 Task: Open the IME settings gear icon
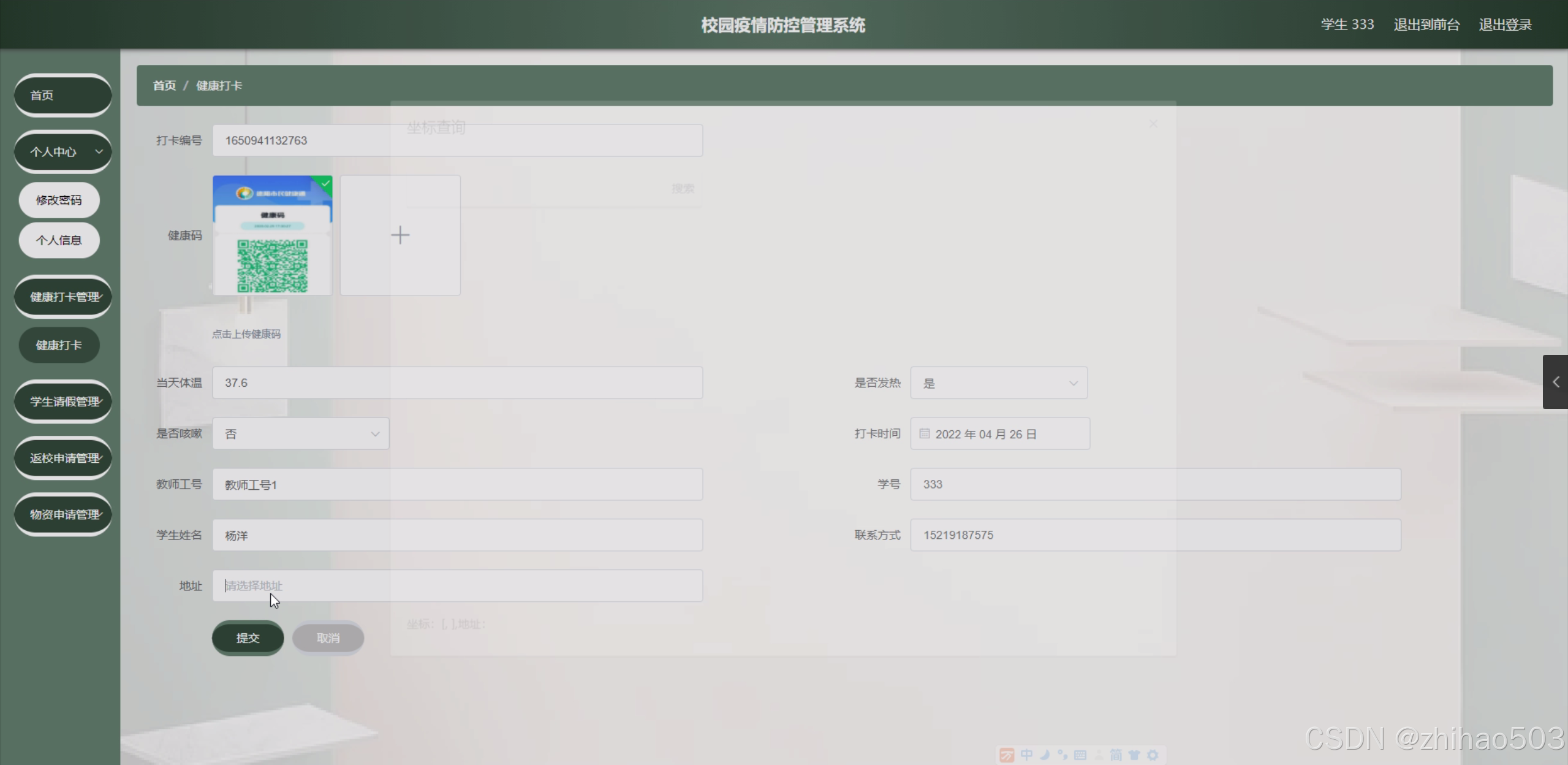(x=1153, y=755)
